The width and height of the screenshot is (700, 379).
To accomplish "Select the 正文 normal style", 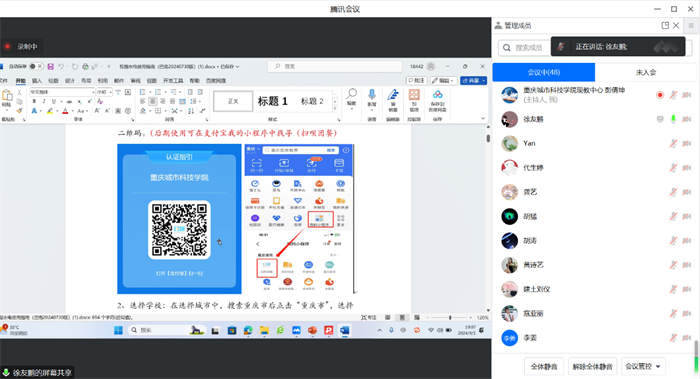I will [233, 101].
